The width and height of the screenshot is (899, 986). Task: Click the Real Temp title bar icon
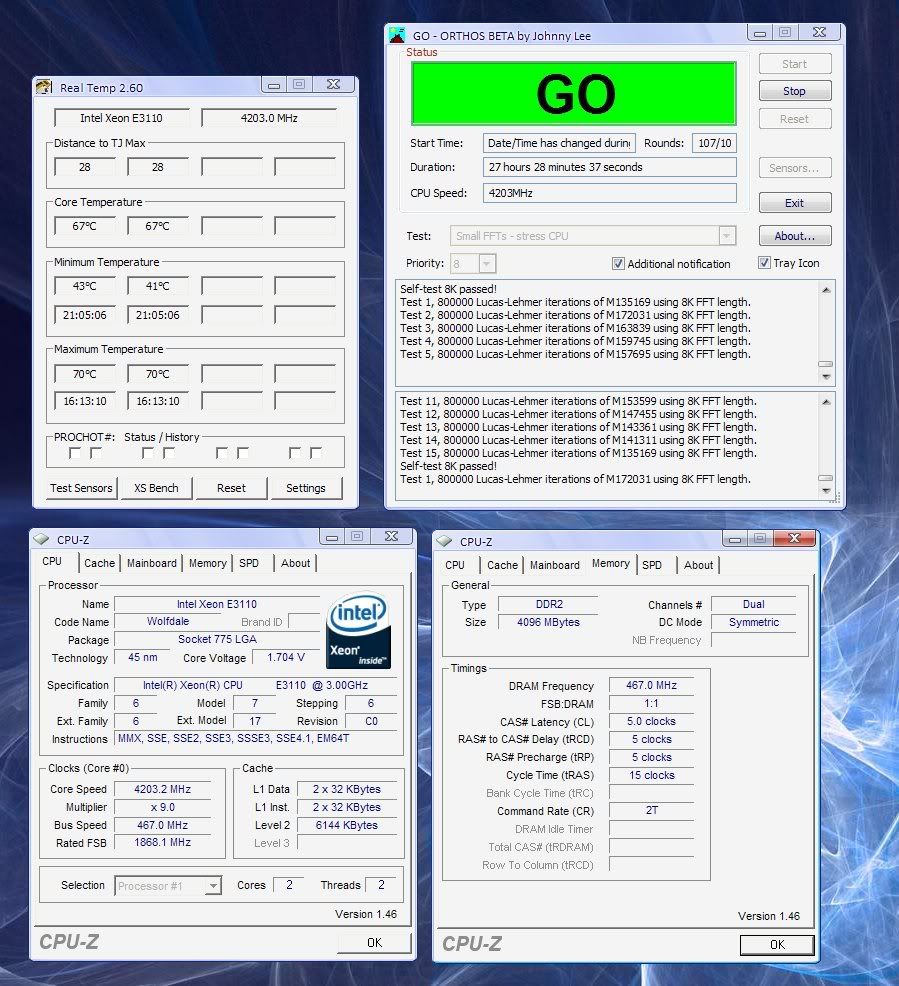[x=43, y=87]
